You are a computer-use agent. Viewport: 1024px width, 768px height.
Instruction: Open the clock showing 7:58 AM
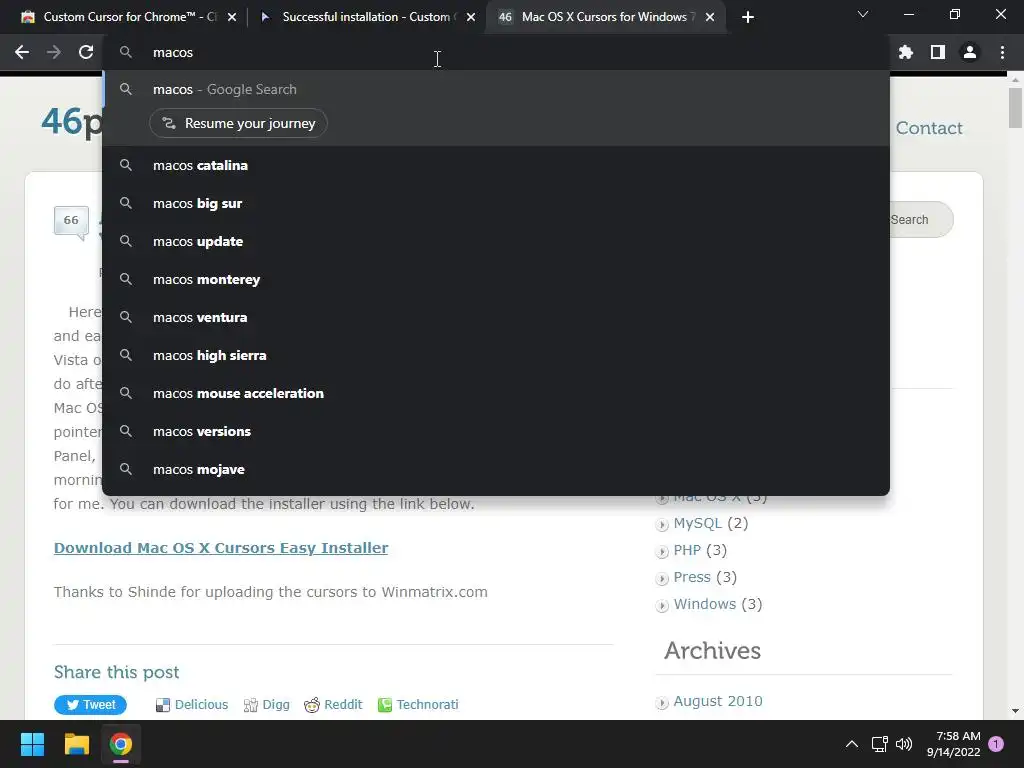point(953,744)
